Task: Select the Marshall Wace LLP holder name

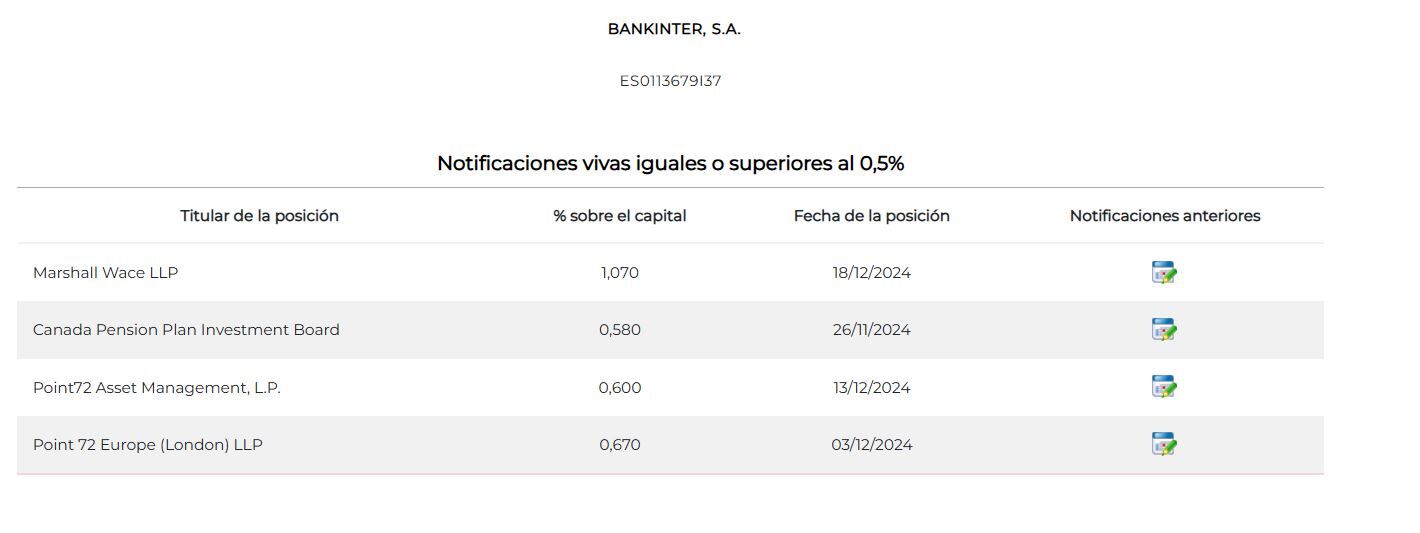Action: 105,273
